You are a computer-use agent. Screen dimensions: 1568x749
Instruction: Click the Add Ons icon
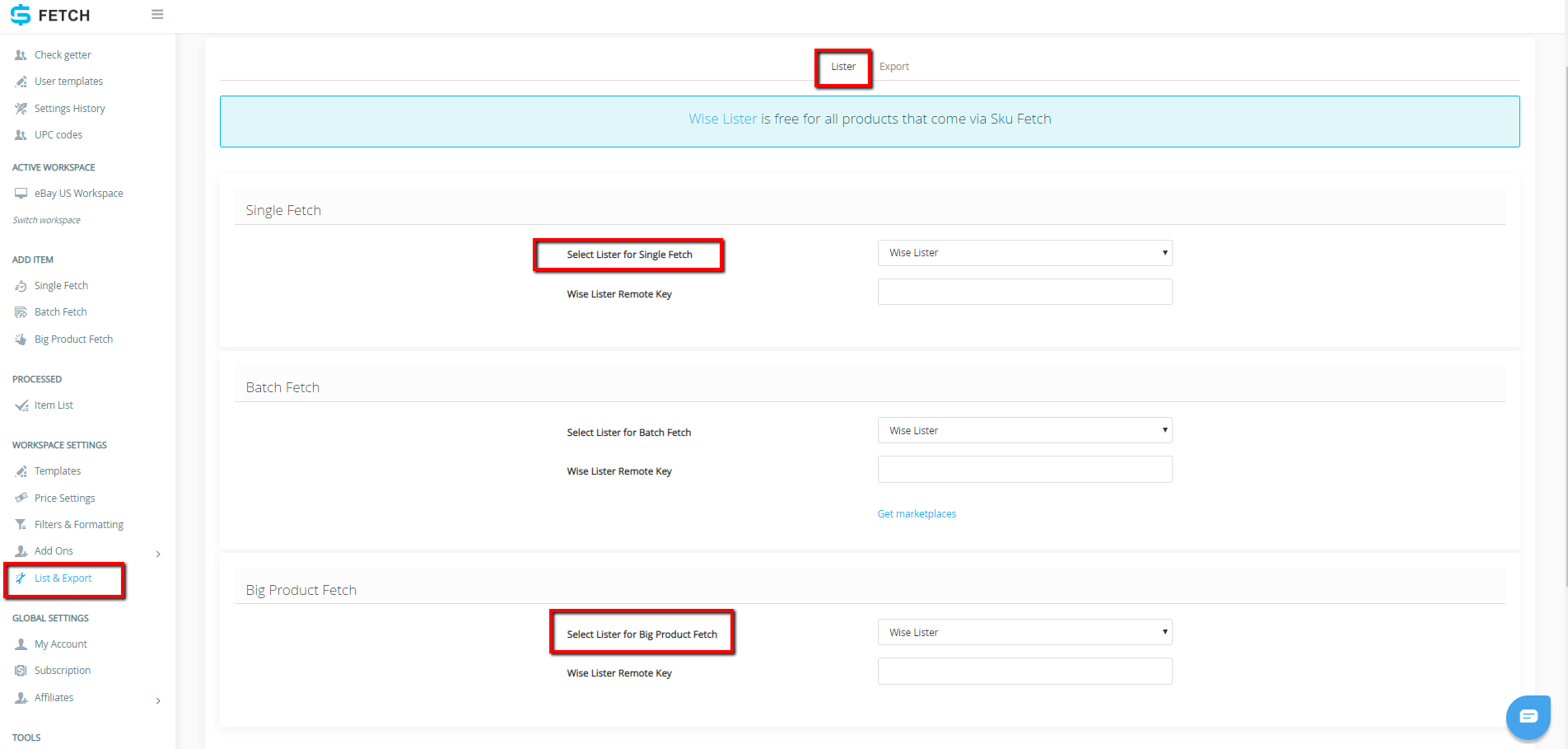click(x=21, y=551)
